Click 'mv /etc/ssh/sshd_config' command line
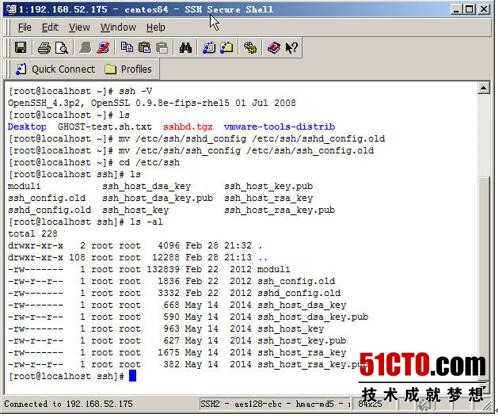 click(196, 138)
